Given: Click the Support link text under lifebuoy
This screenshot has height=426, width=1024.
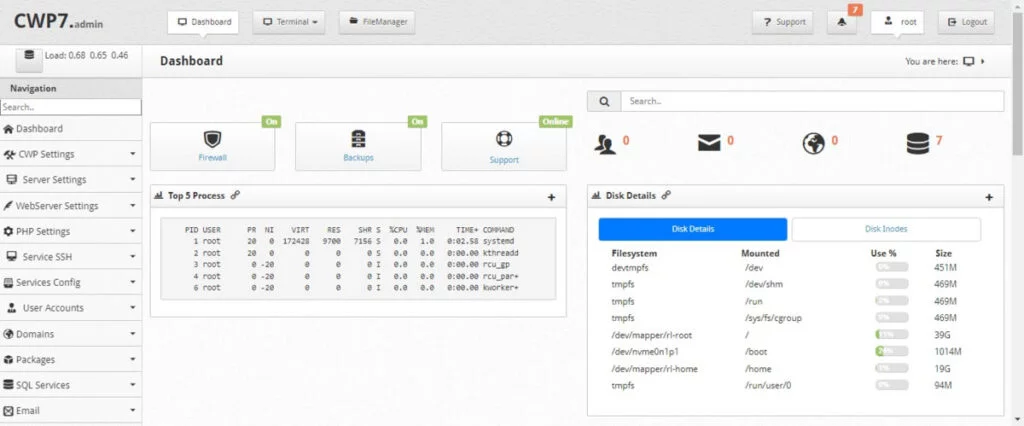Looking at the screenshot, I should coord(504,160).
